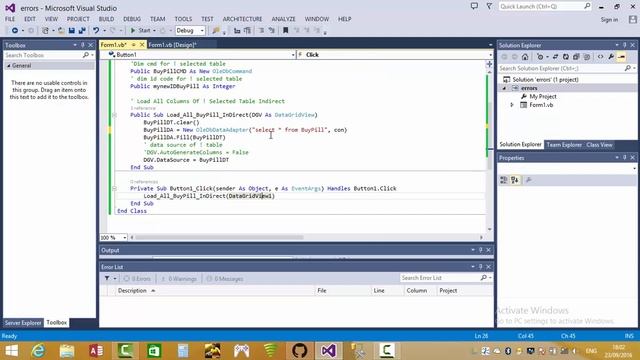Toggle the 0 Warnings filter button
640x360 pixels.
click(179, 279)
